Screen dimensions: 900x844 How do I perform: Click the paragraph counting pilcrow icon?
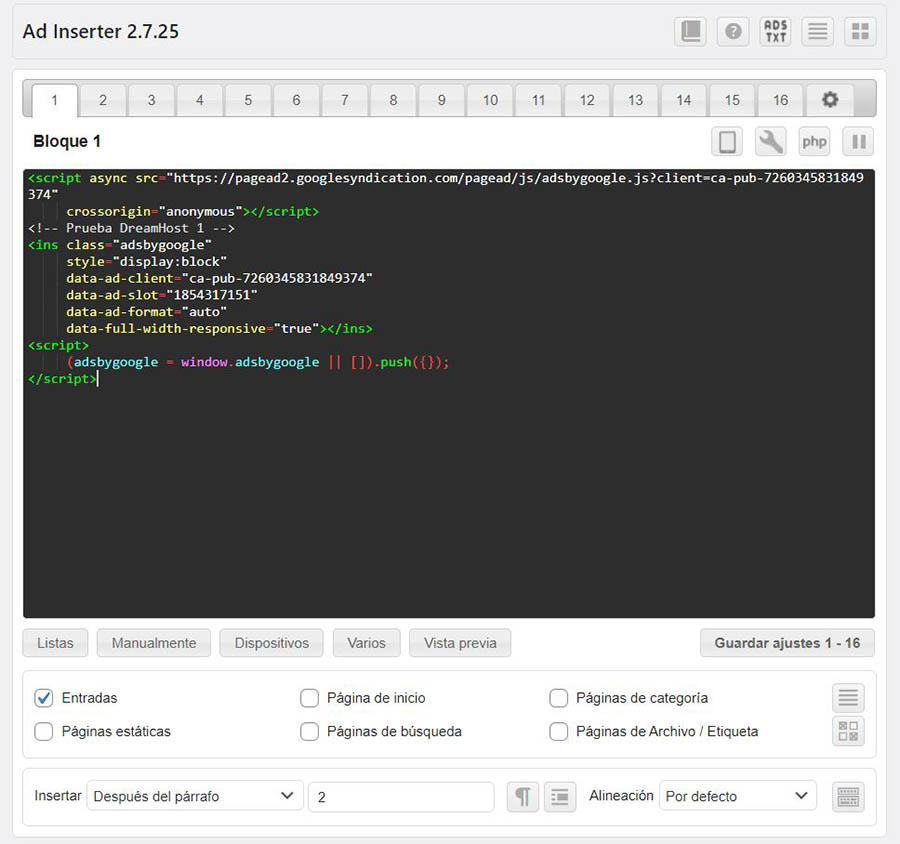(522, 797)
